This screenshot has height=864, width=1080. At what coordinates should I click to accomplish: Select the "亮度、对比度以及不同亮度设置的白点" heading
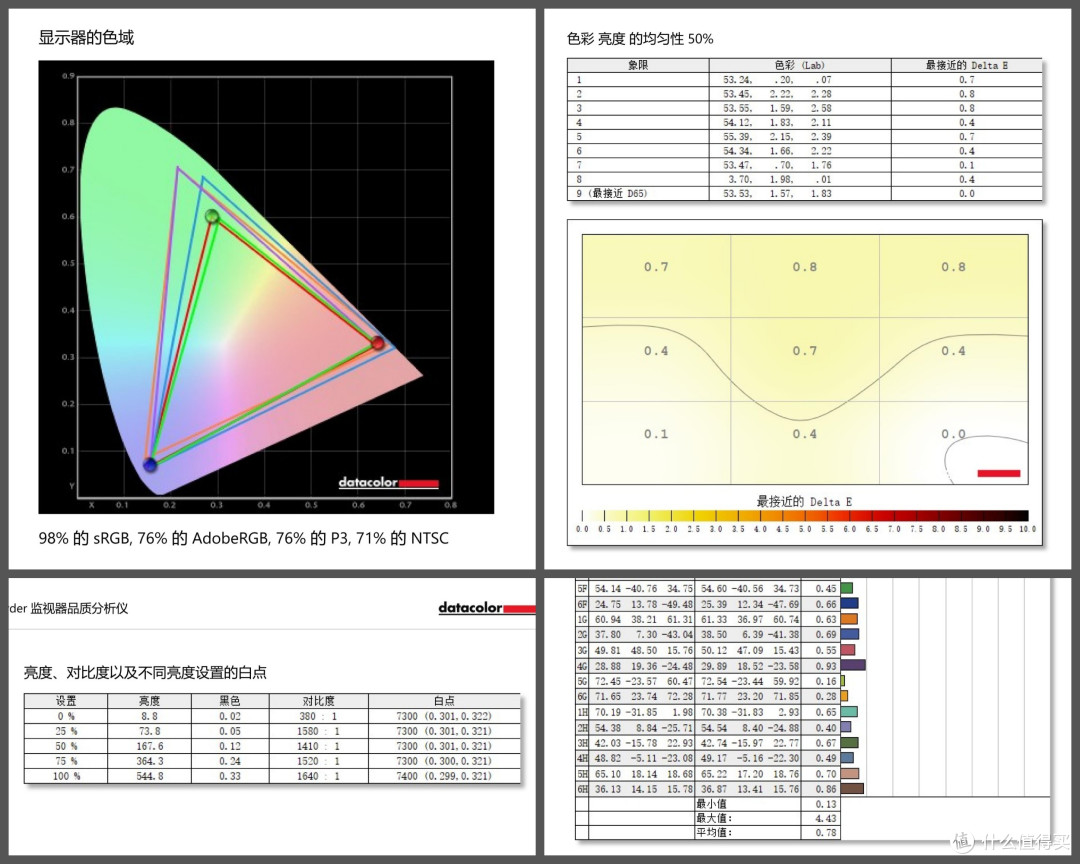tap(145, 672)
